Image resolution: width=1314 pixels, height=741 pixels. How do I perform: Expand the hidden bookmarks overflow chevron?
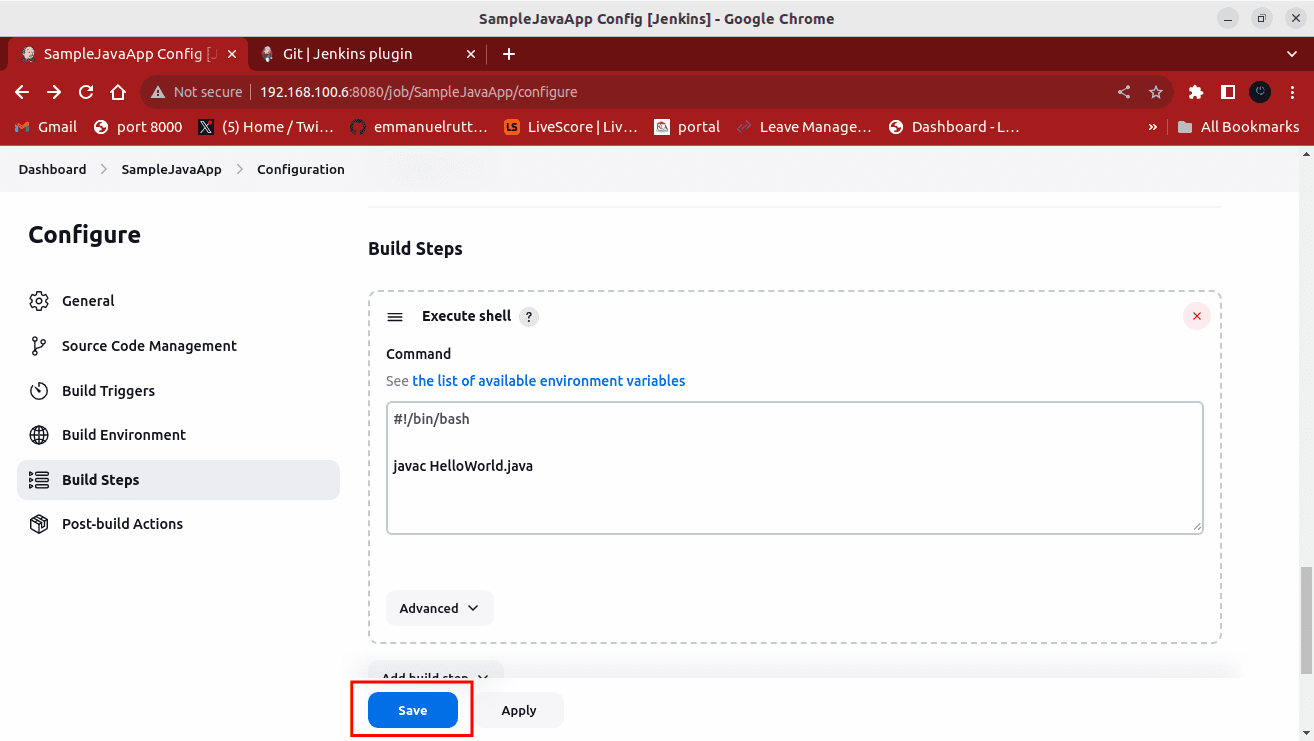point(1152,127)
